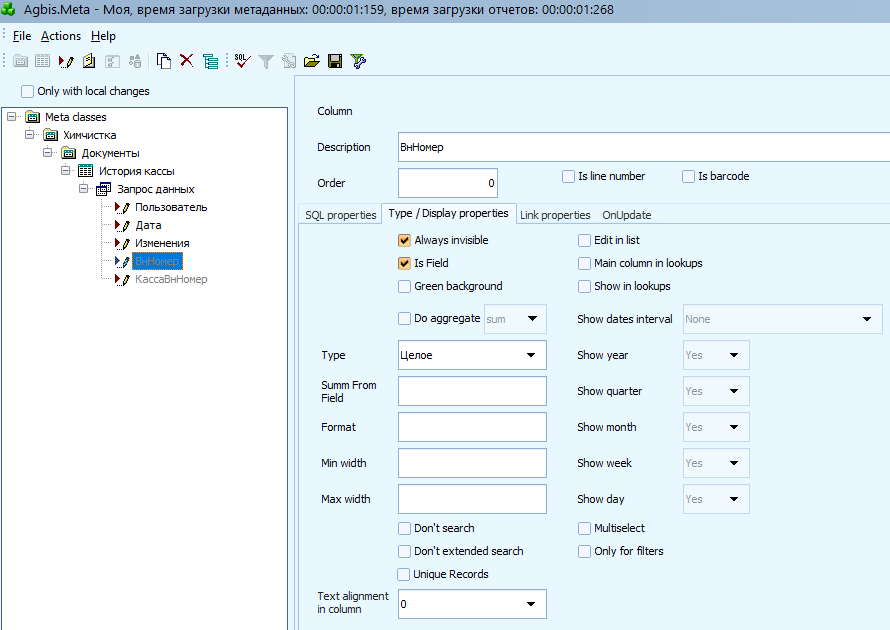Uncheck the Is Field checkbox

(404, 263)
